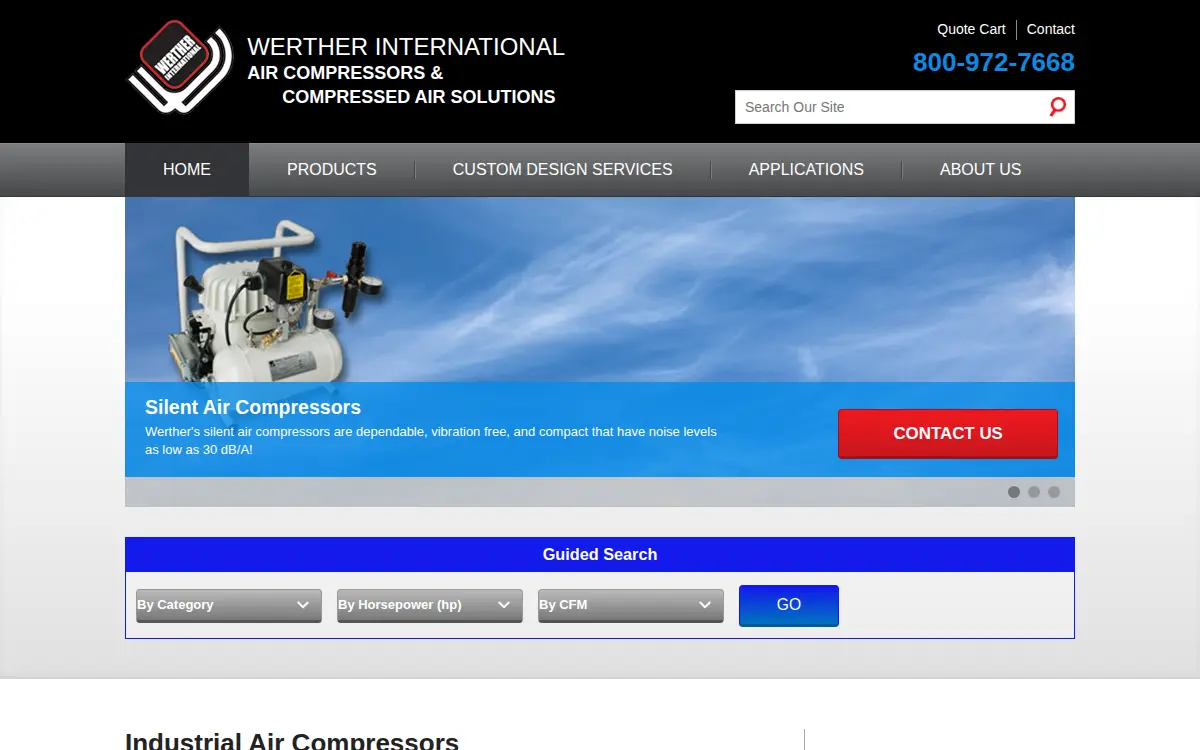Click the phone number 800-972-7668
The image size is (1200, 750).
pos(993,62)
